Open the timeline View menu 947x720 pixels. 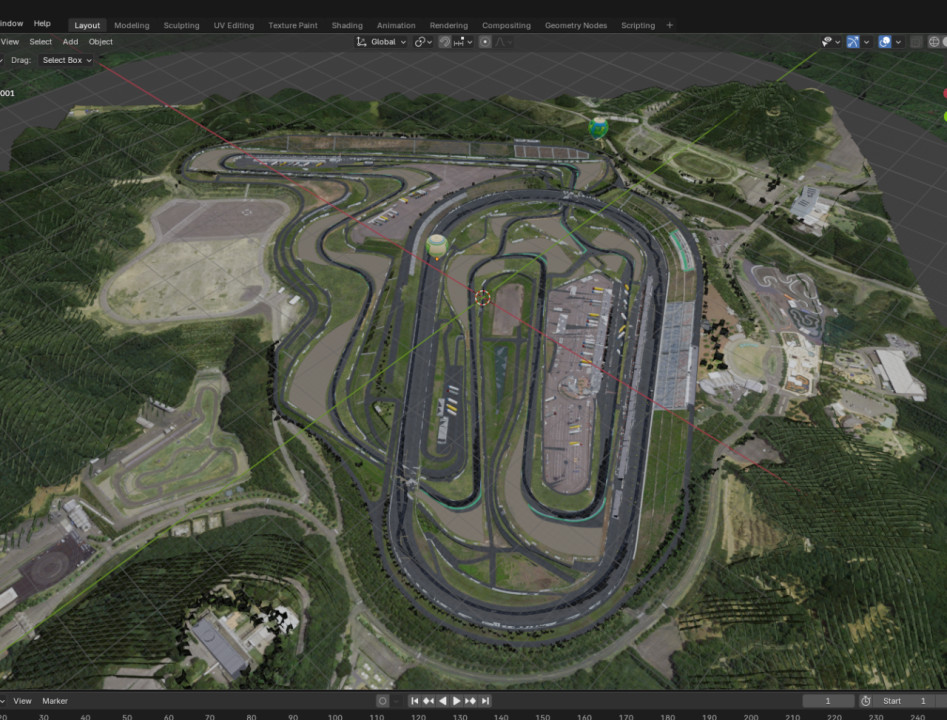(22, 701)
